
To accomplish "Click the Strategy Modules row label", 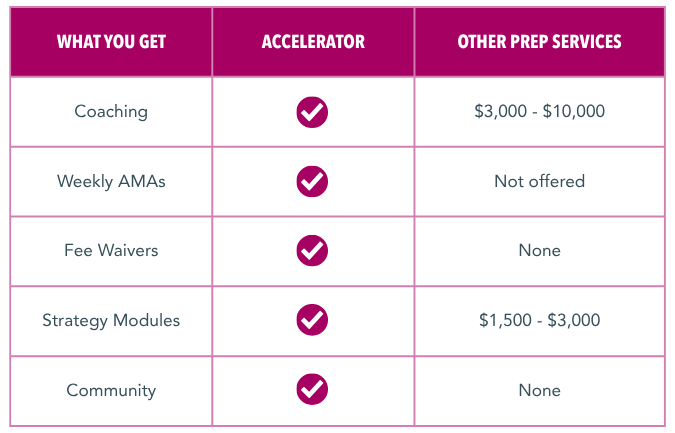I will [x=111, y=321].
